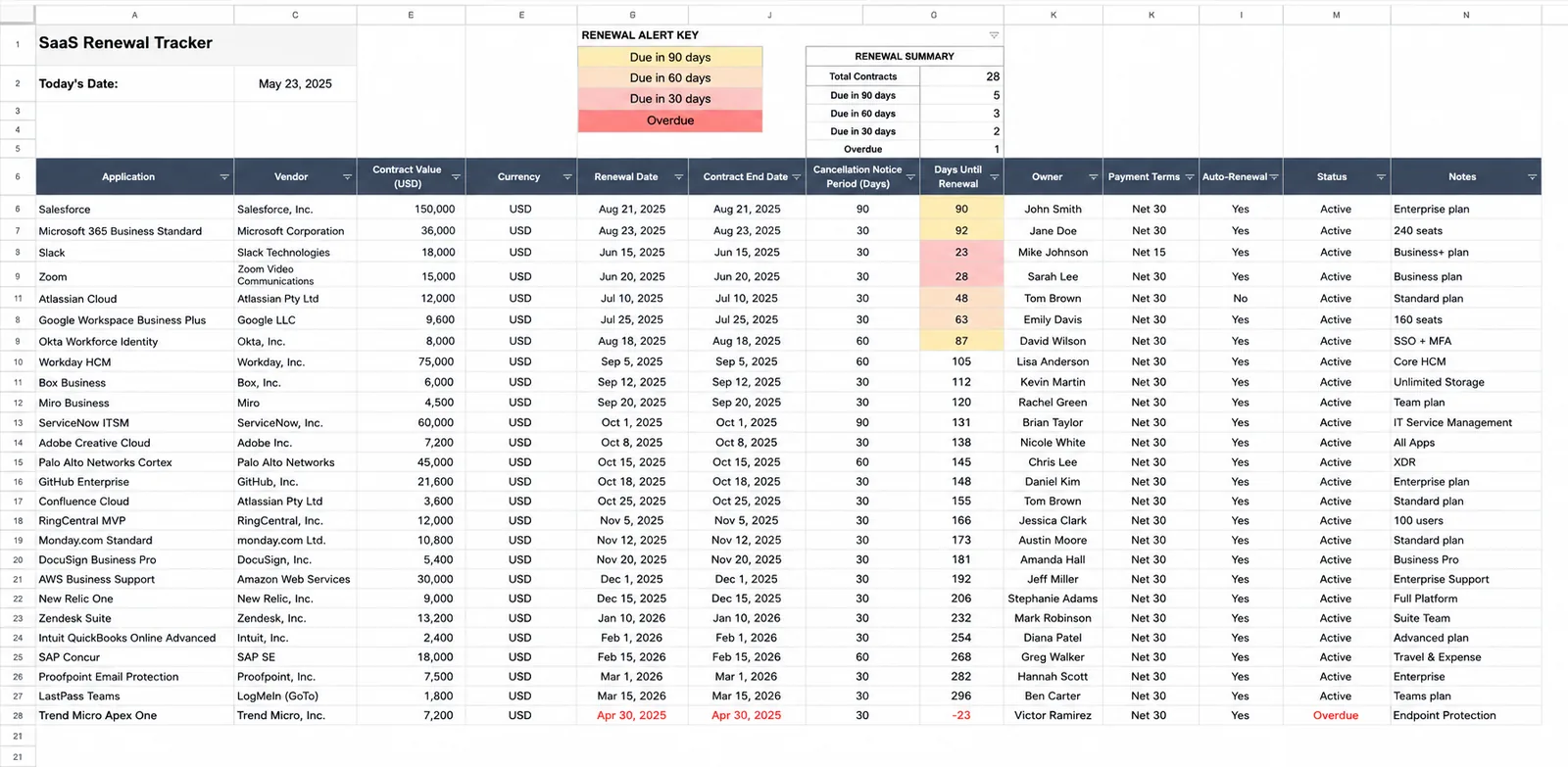The image size is (1568, 767).
Task: Select the 'Stephanie Adams' owner cell
Action: 1053,599
